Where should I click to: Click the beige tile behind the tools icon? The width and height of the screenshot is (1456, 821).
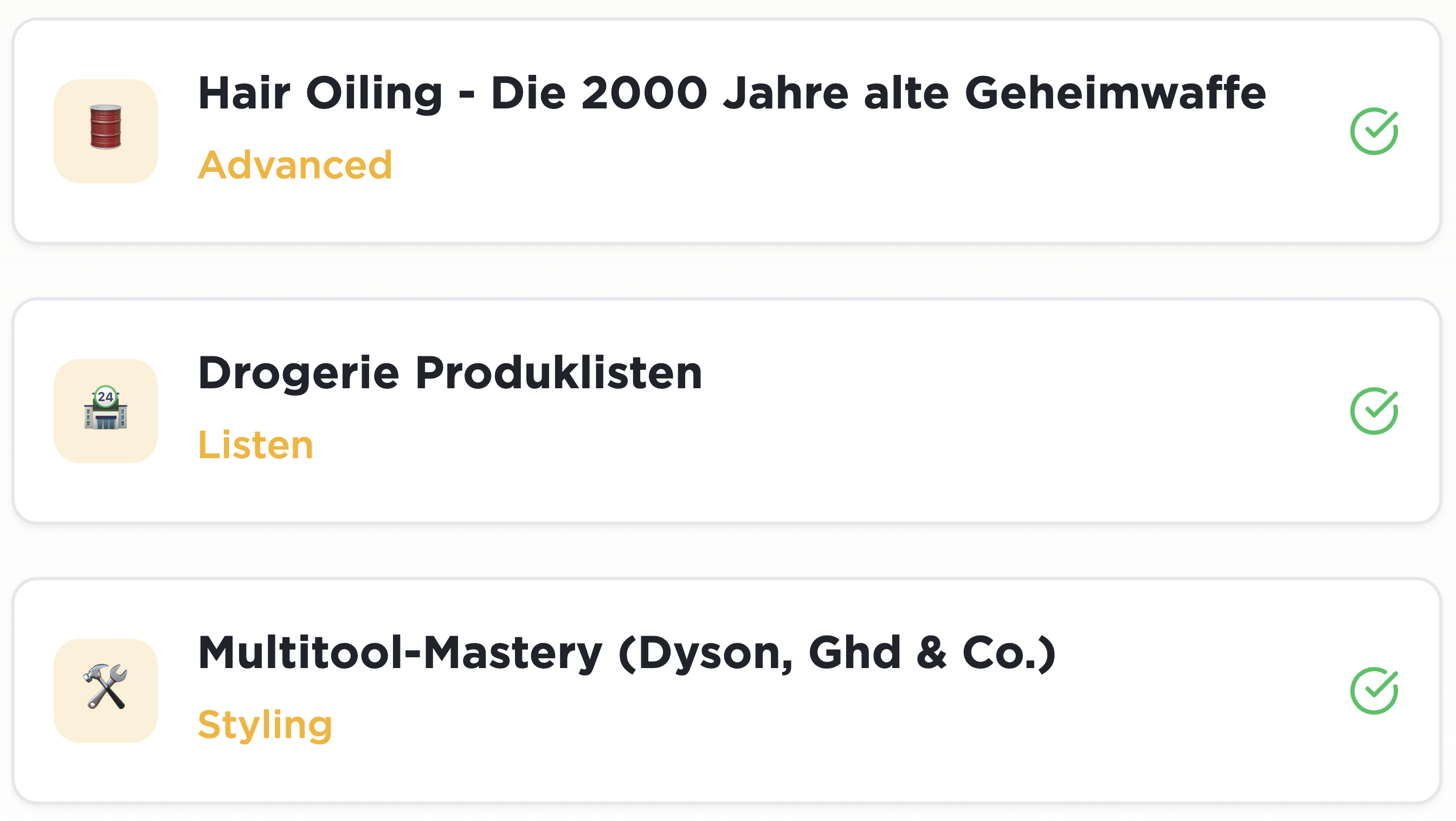point(106,691)
